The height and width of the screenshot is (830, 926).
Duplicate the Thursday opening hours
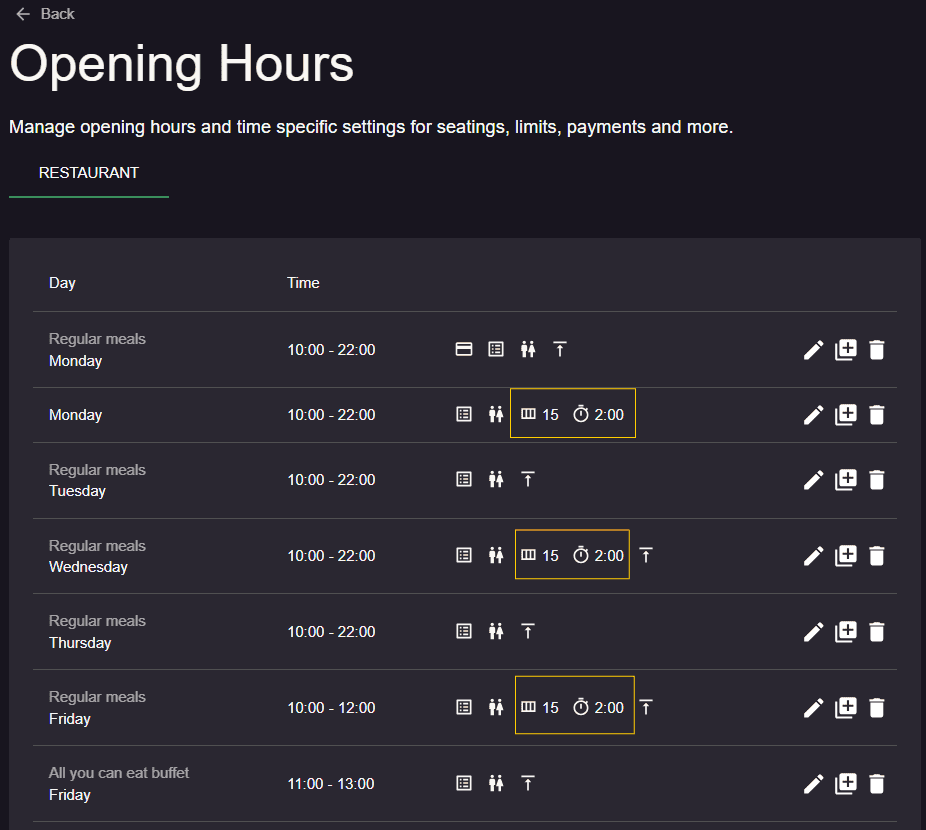pos(846,632)
